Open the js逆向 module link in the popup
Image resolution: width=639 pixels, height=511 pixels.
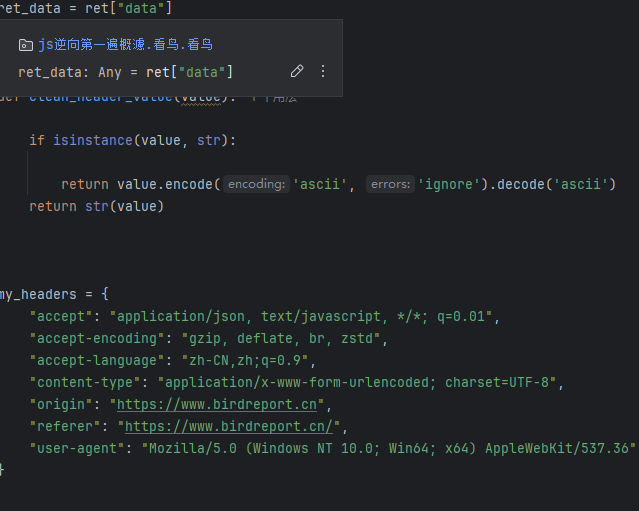pyautogui.click(x=125, y=45)
